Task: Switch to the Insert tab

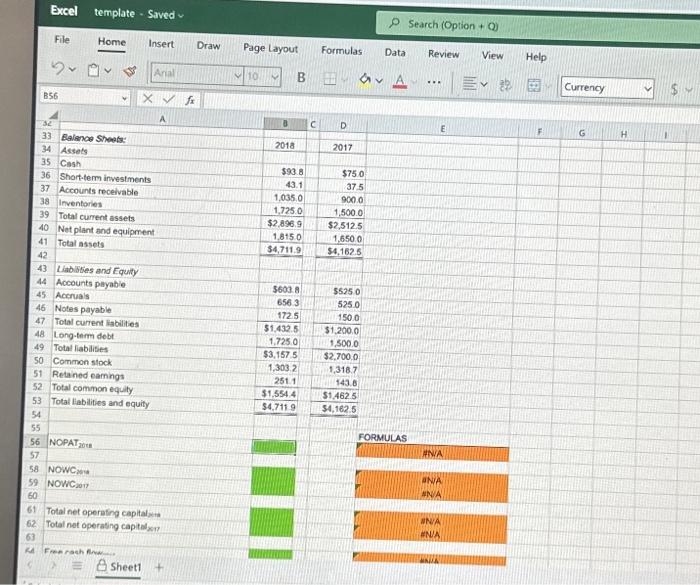Action: point(161,44)
